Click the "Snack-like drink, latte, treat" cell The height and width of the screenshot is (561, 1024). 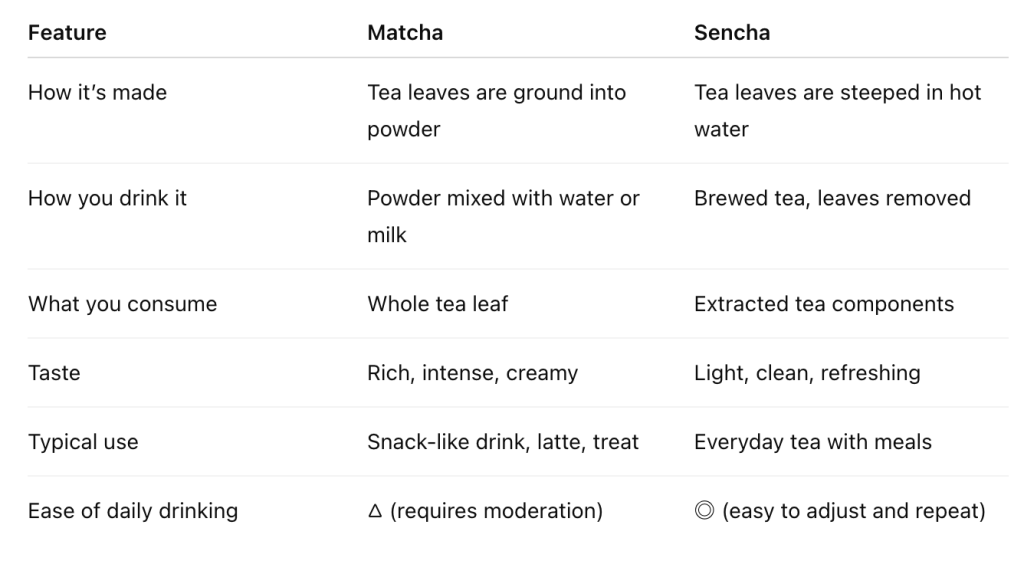tap(503, 442)
